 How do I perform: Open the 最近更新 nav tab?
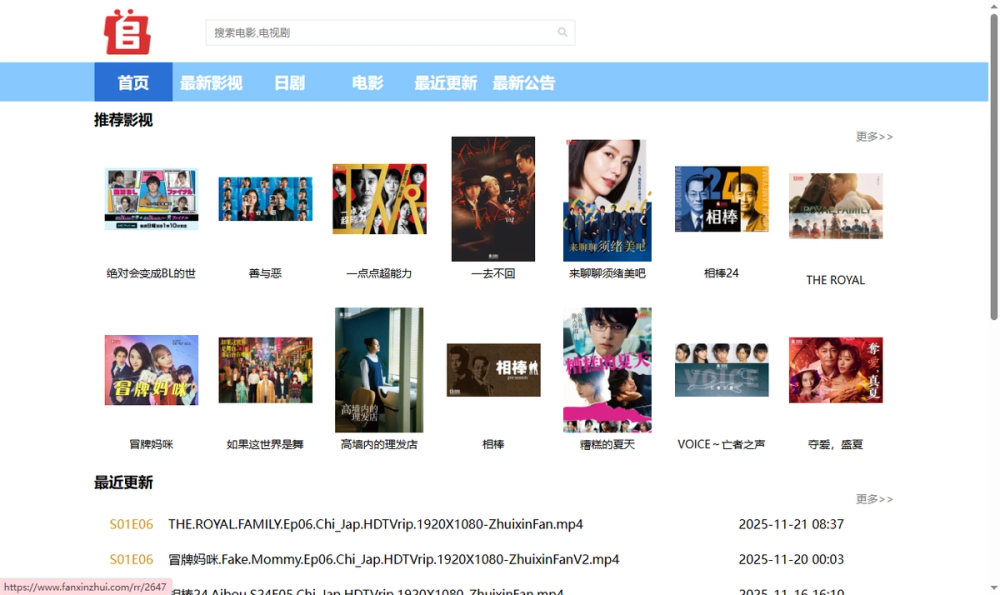[446, 82]
